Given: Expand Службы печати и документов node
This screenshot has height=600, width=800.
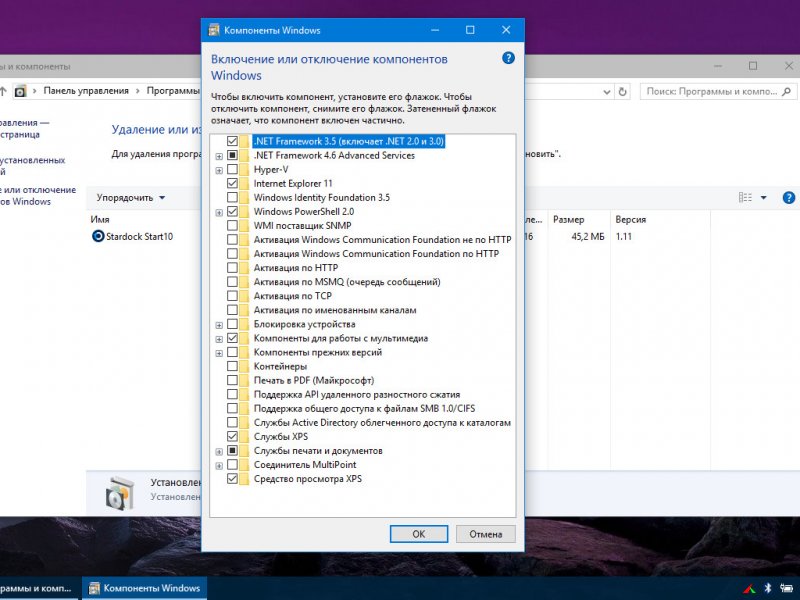Looking at the screenshot, I should (x=219, y=452).
